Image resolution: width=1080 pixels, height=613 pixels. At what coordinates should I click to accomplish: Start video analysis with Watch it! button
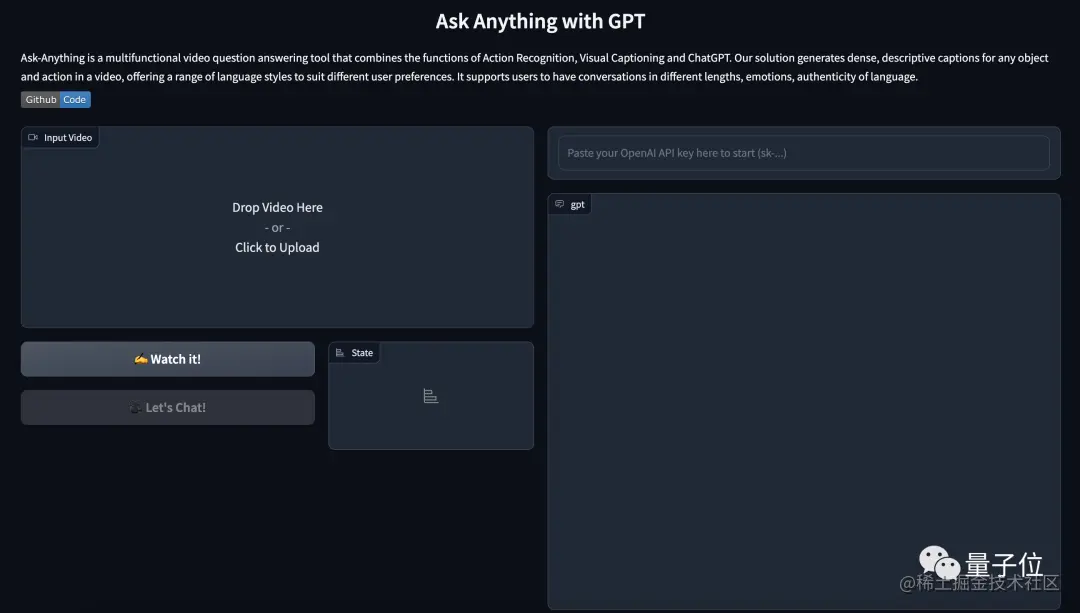pos(167,359)
